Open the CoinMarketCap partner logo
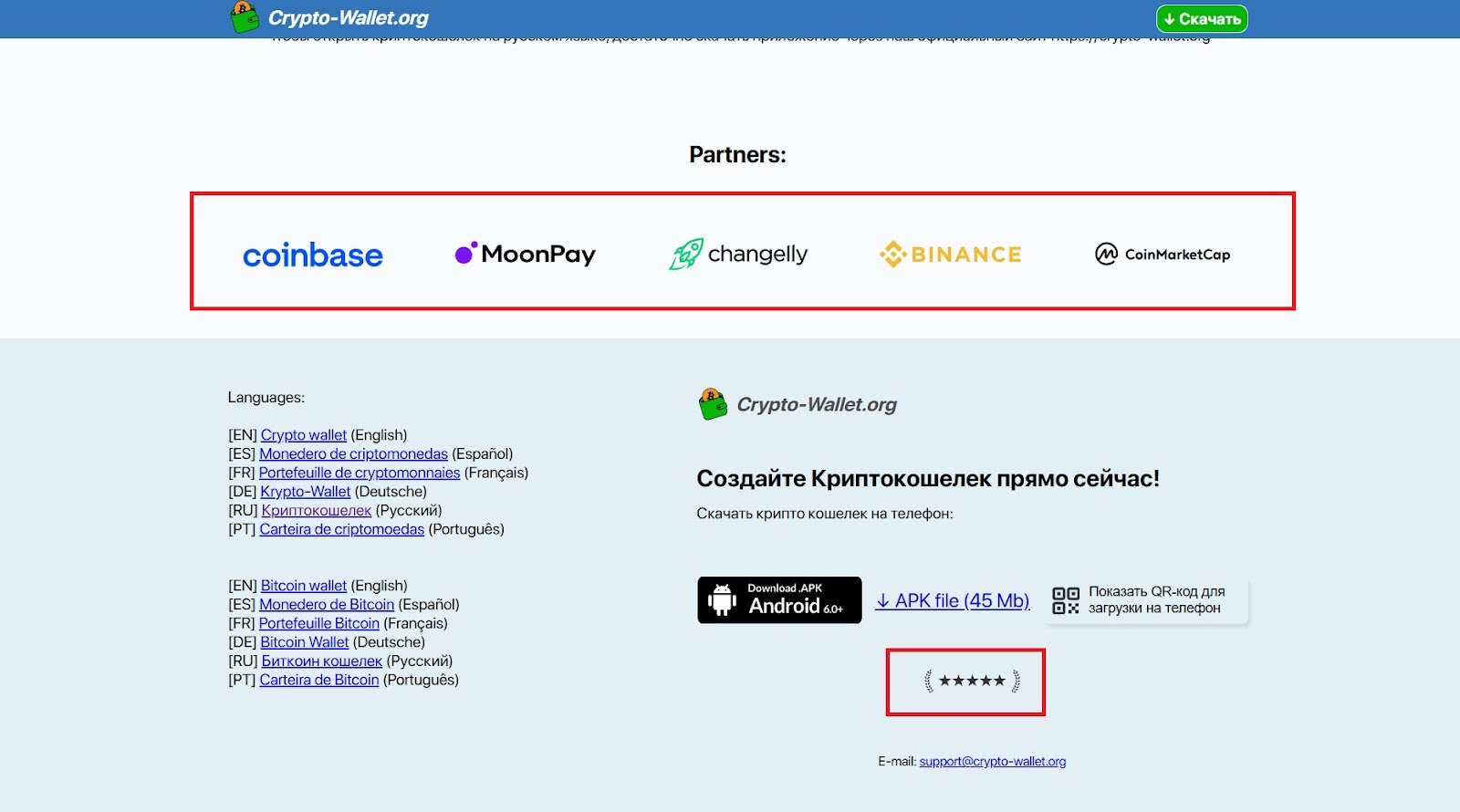The width and height of the screenshot is (1460, 812). pos(1163,254)
